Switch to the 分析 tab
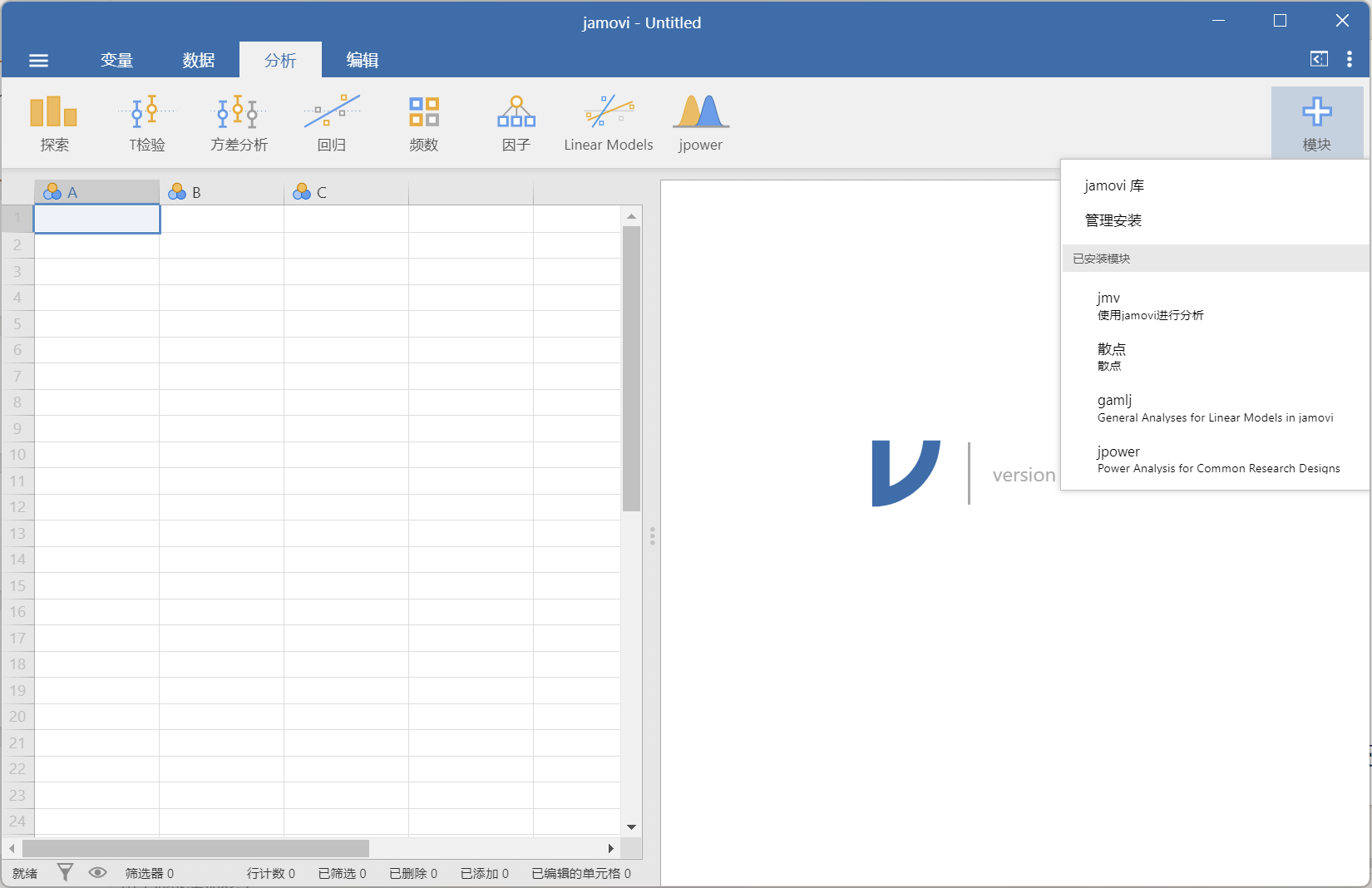Image resolution: width=1372 pixels, height=888 pixels. 280,60
